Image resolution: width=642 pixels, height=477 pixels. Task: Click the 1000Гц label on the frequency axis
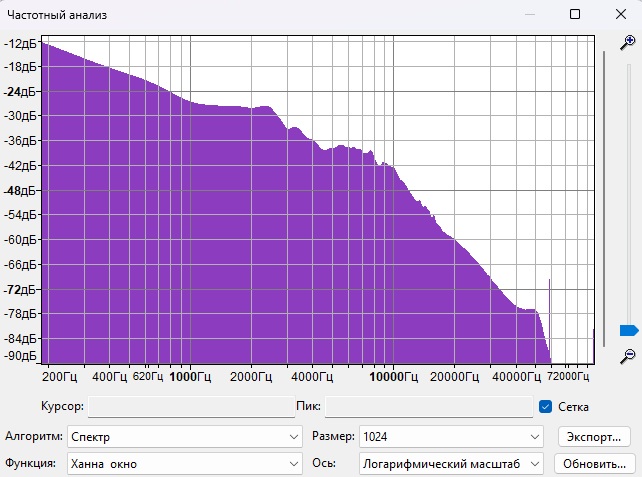tap(190, 377)
